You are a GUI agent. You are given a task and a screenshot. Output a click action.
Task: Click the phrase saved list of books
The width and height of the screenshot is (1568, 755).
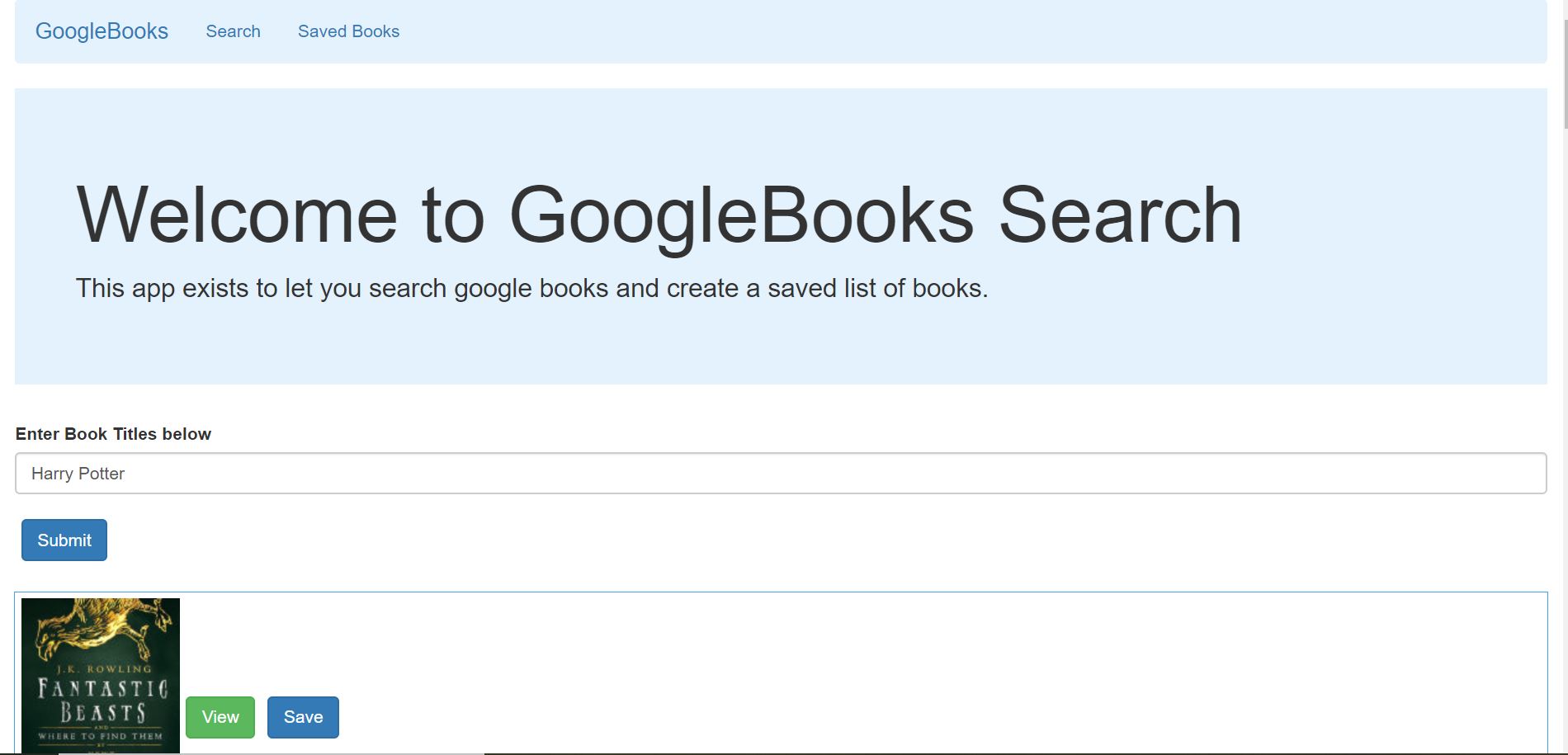(x=877, y=288)
